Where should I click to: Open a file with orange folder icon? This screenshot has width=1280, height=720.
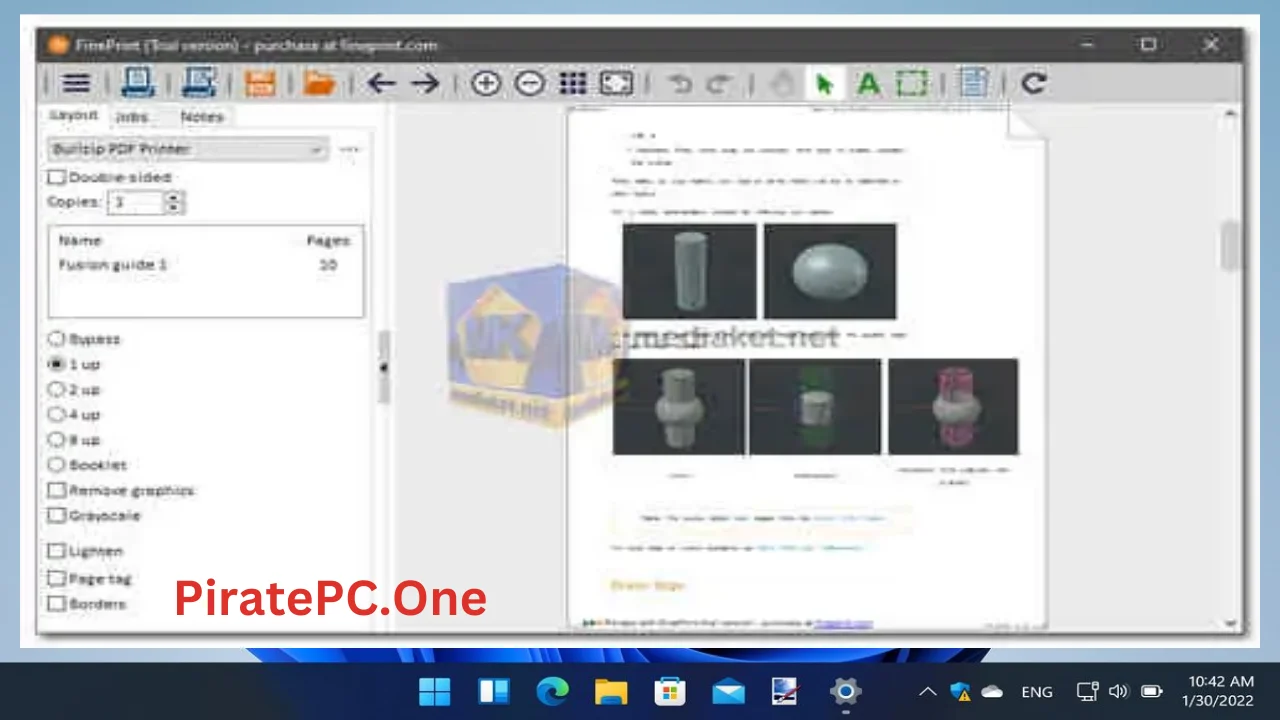(x=319, y=84)
